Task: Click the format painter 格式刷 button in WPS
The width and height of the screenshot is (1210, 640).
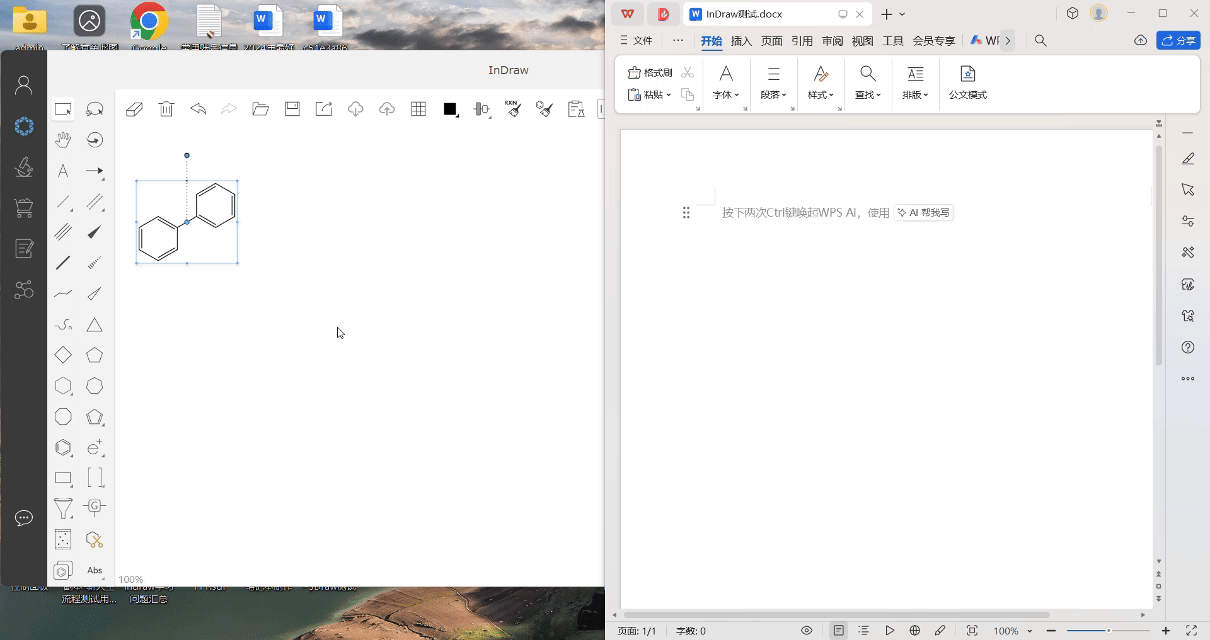Action: click(649, 73)
